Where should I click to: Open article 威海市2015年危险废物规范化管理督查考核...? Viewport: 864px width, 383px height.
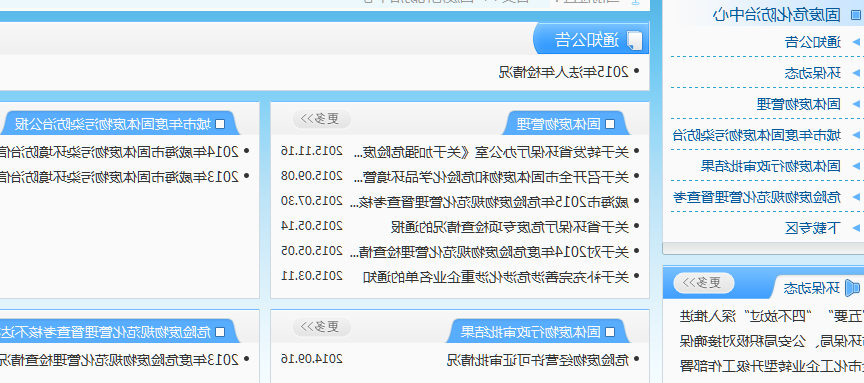click(x=490, y=202)
